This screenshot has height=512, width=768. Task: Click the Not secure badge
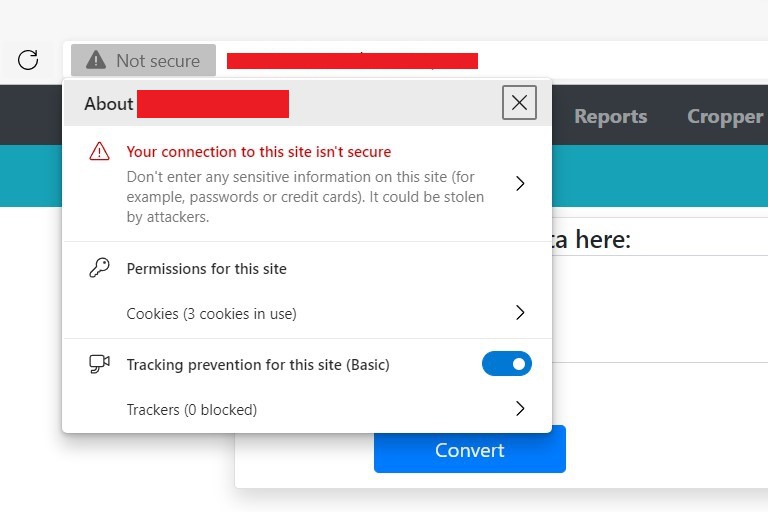coord(143,61)
